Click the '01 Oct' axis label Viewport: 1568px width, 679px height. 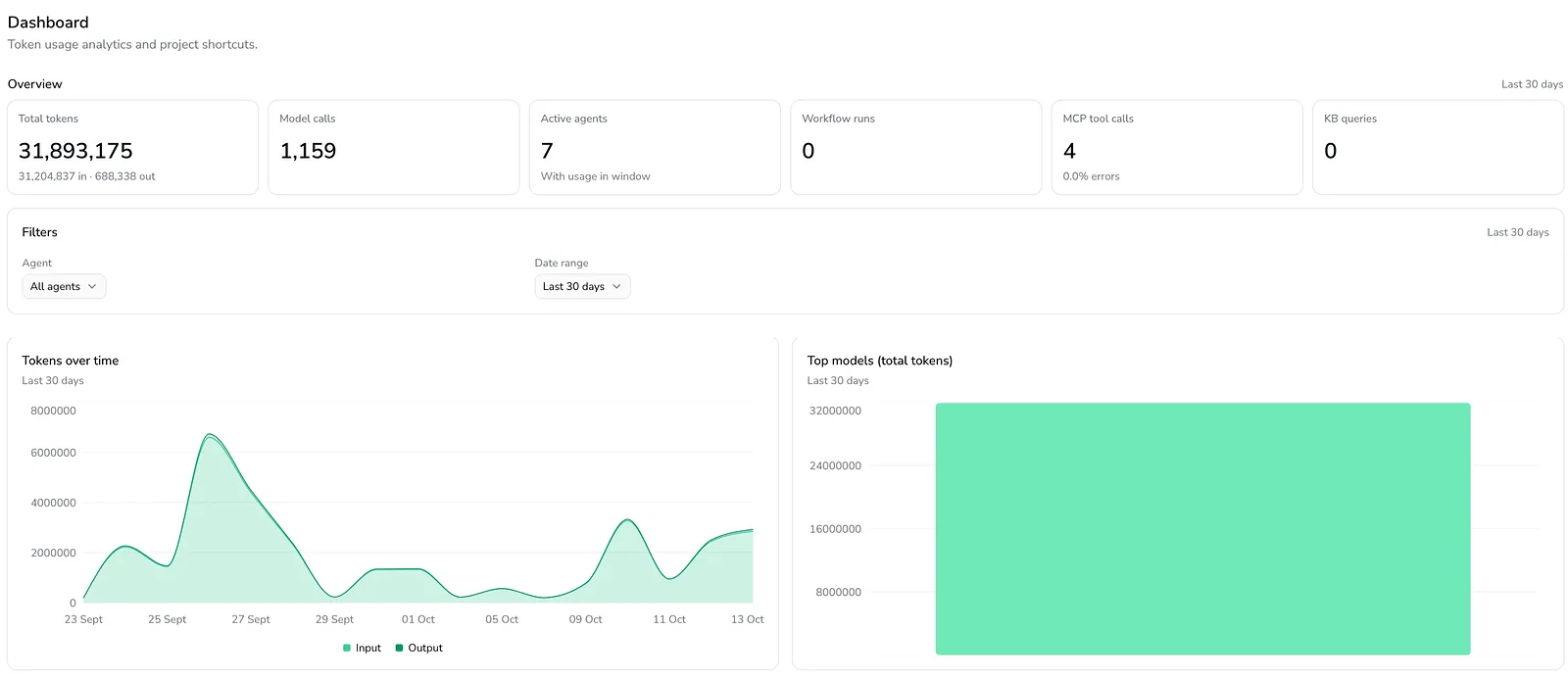[418, 619]
